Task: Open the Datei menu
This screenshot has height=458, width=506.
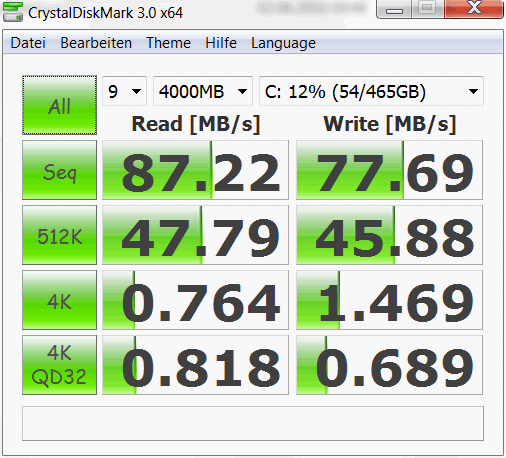Action: pos(28,43)
